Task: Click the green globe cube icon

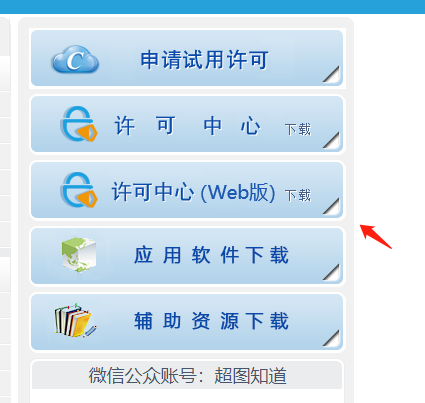Action: 79,254
